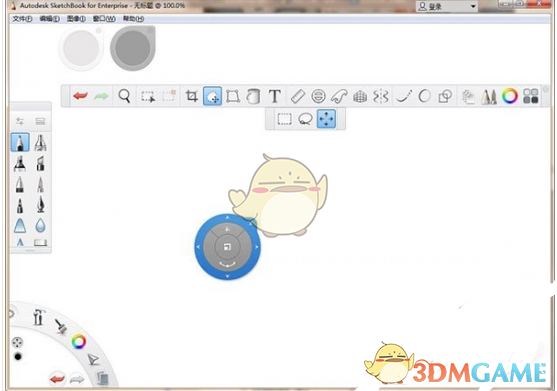Select the water drop blur brush
This screenshot has height=391, width=557.
pos(40,226)
